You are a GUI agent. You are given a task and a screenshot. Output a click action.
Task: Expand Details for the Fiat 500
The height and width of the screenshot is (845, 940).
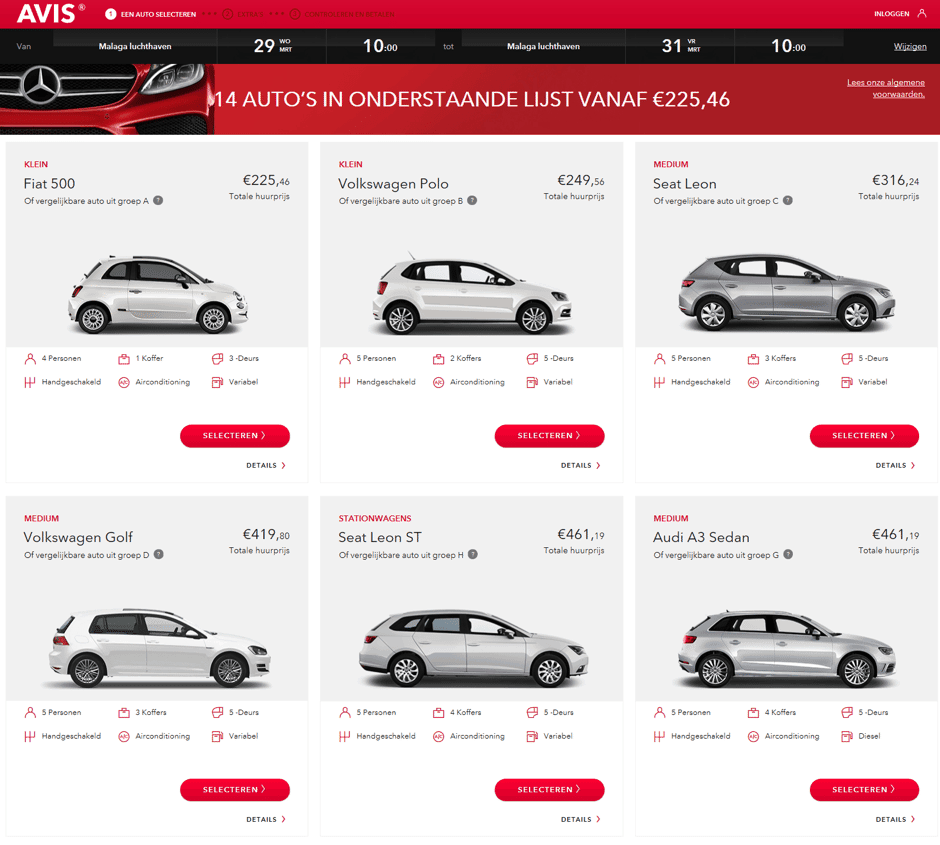[x=266, y=466]
